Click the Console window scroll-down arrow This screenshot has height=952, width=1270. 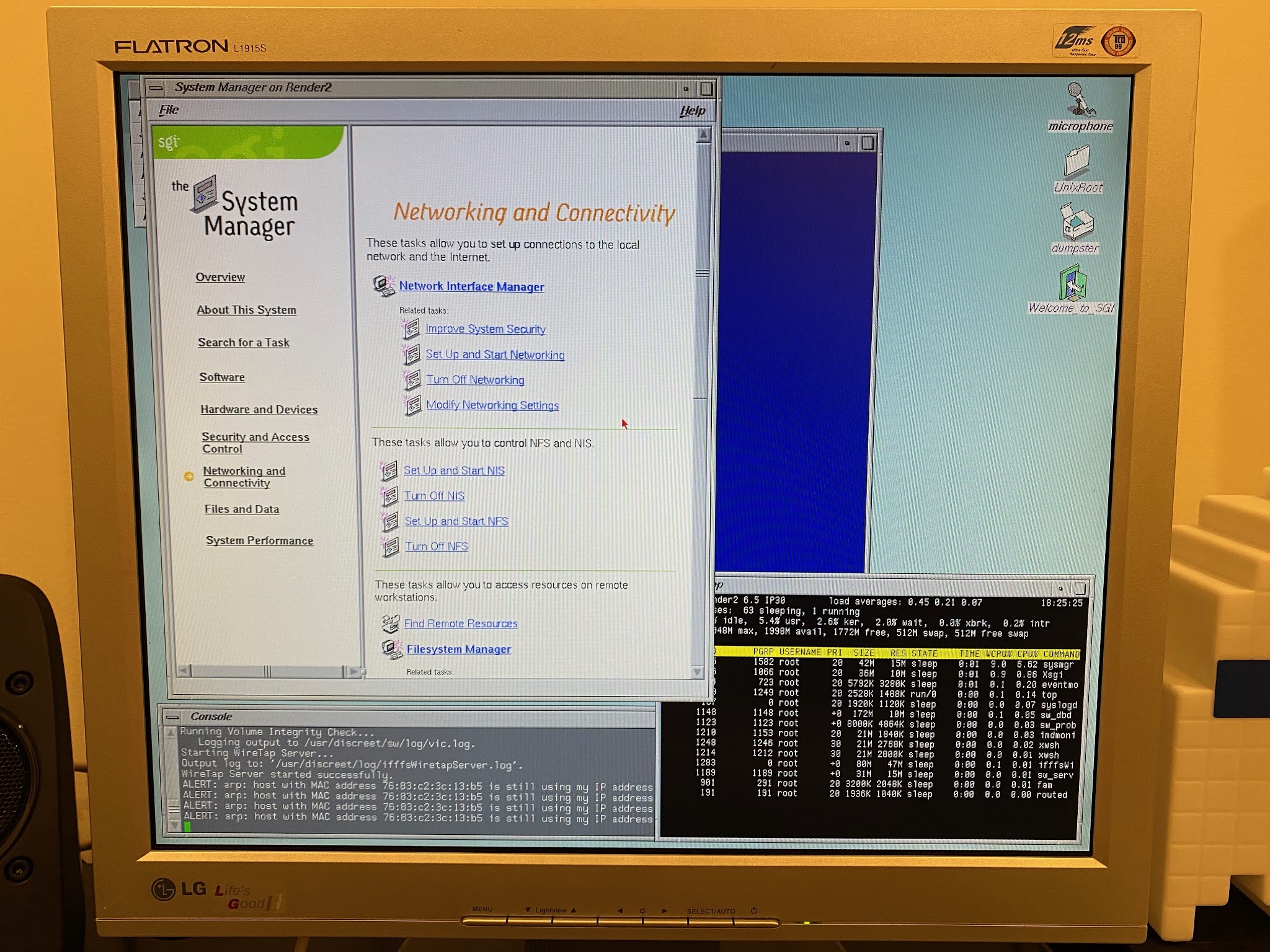tap(174, 826)
